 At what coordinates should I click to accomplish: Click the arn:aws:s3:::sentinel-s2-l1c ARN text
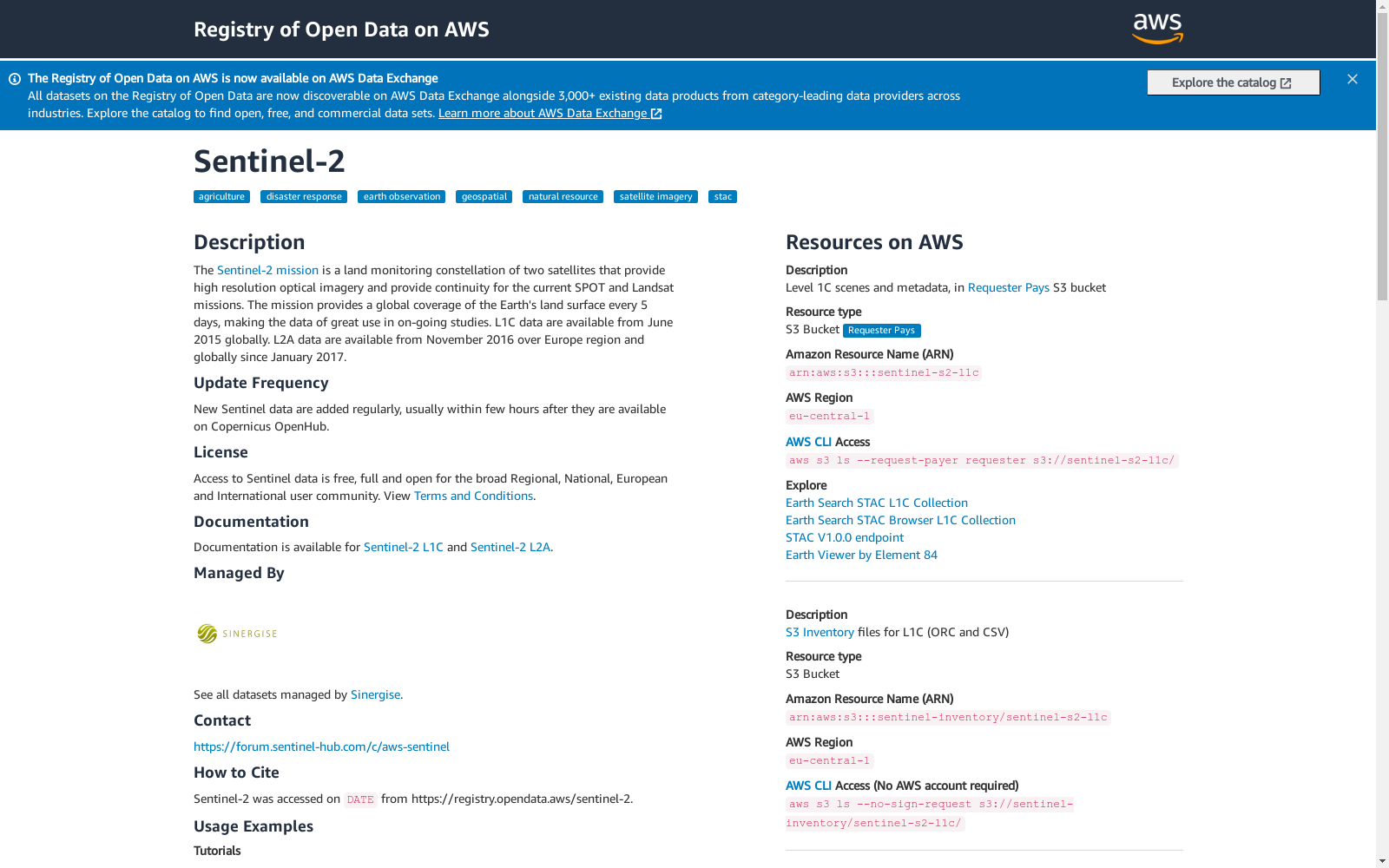884,373
